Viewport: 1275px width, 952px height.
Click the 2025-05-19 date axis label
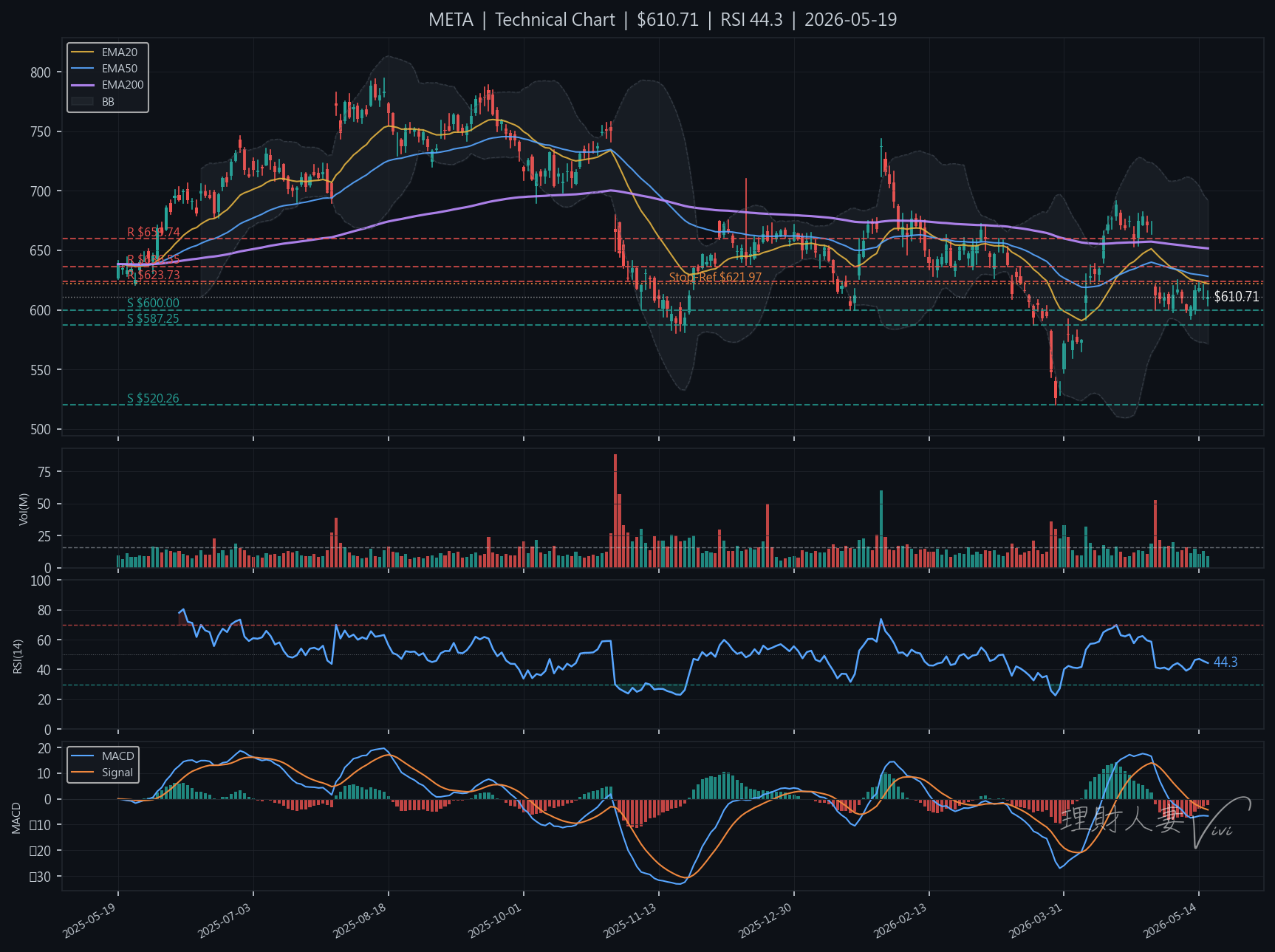89,920
